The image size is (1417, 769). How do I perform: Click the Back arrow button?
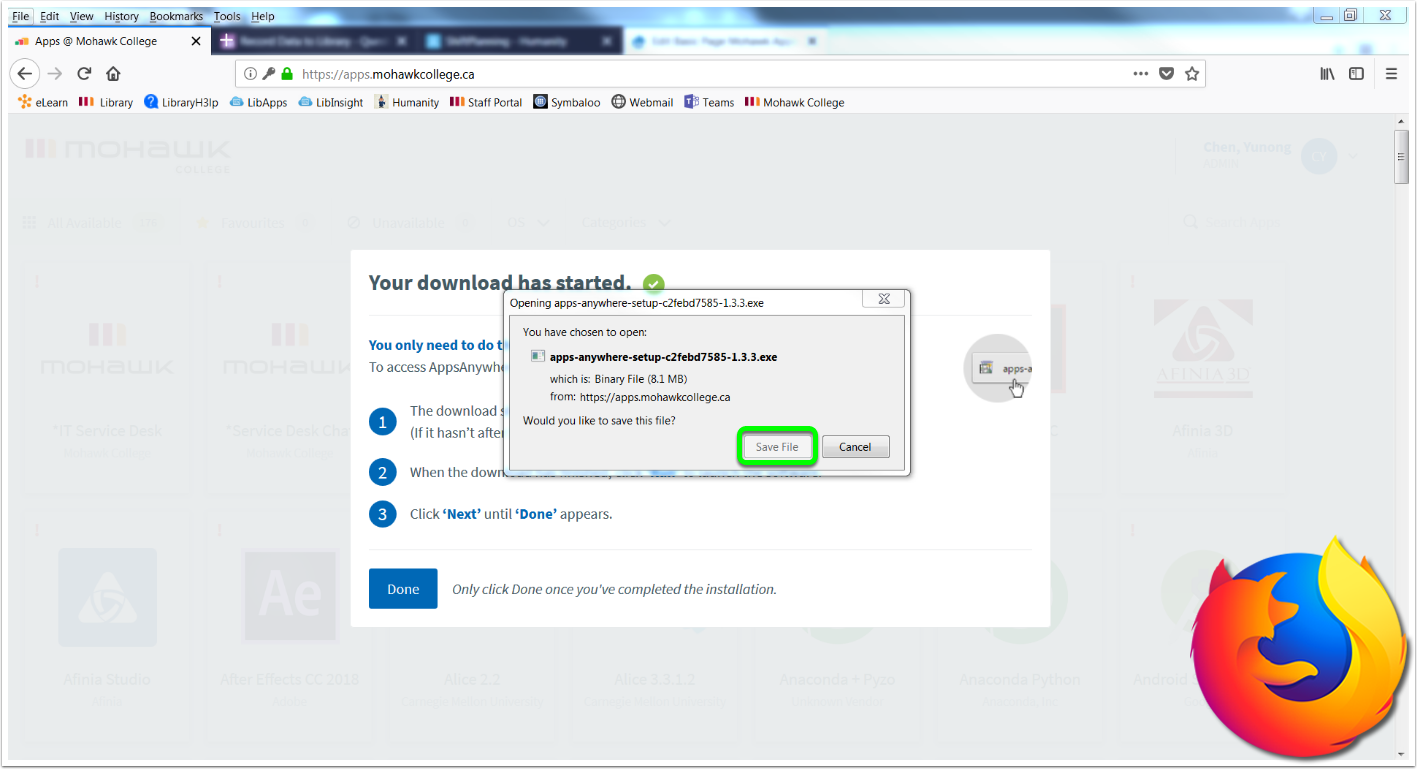point(25,73)
